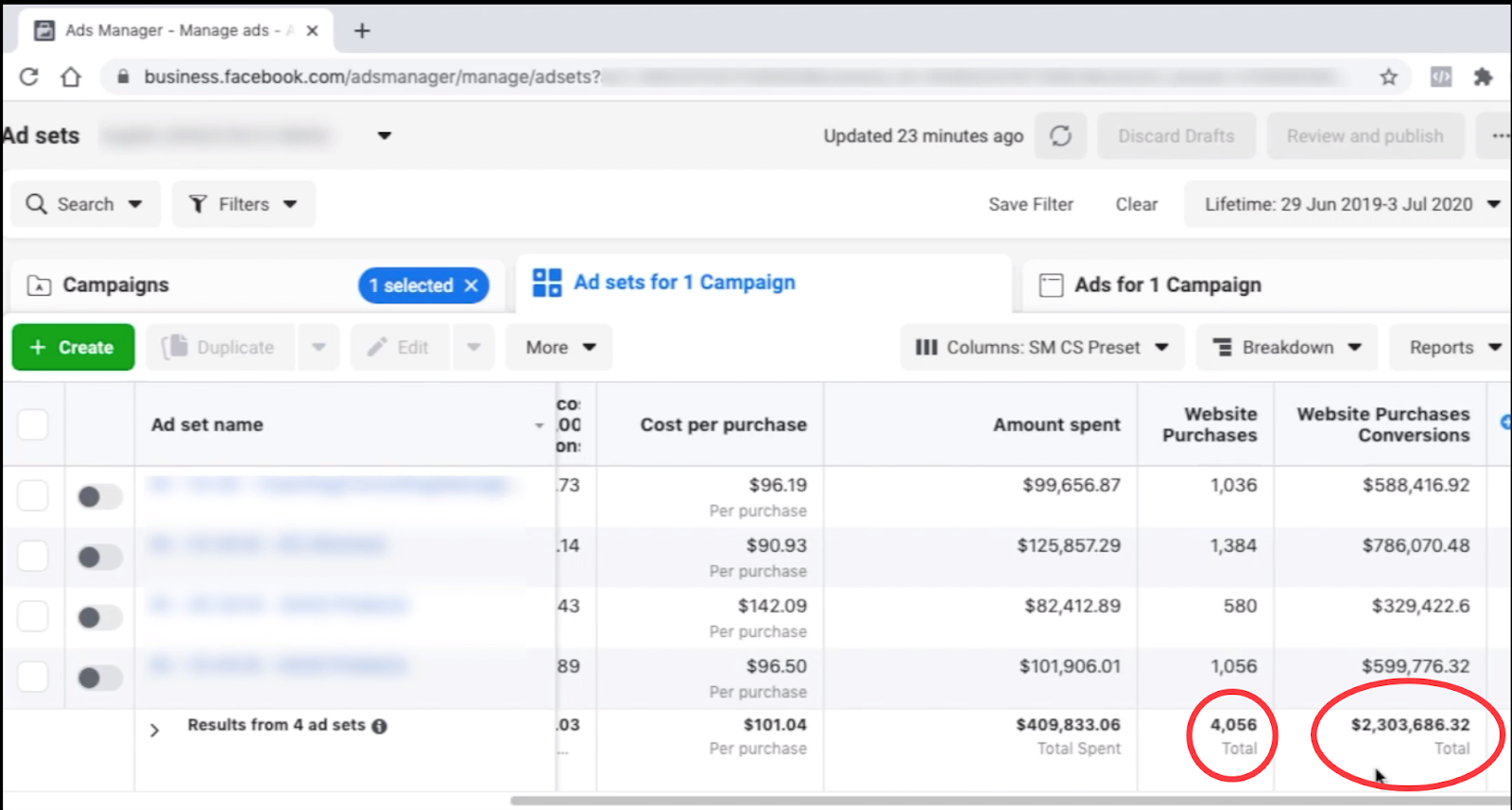Switch to the Campaigns tab
This screenshot has height=810, width=1512.
116,285
